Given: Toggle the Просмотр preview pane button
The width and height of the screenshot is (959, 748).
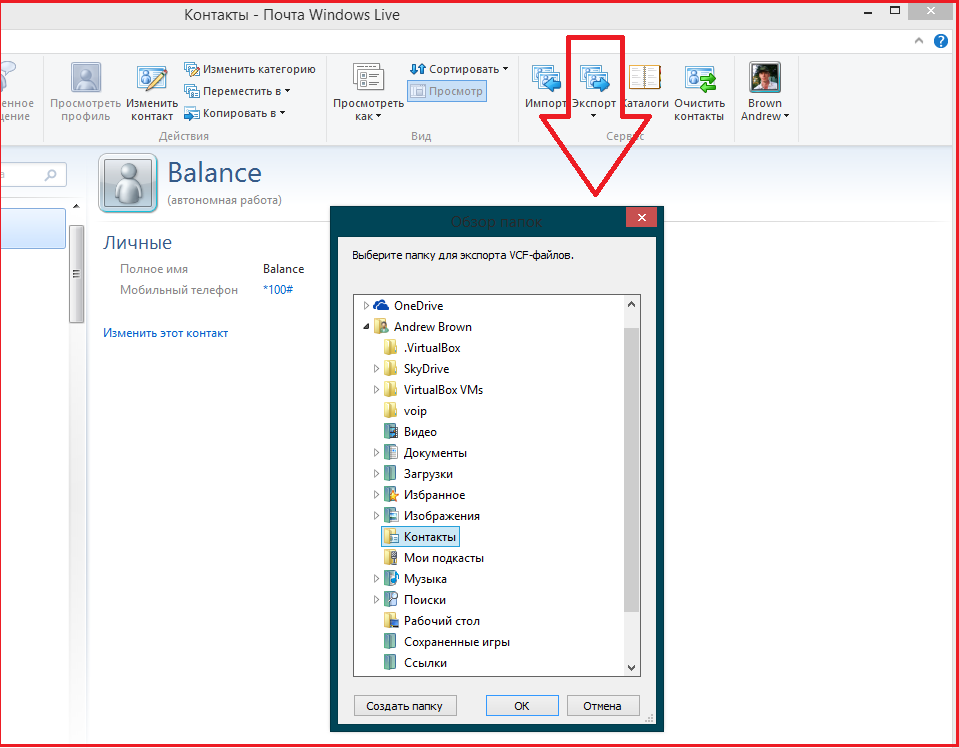Looking at the screenshot, I should pyautogui.click(x=447, y=91).
